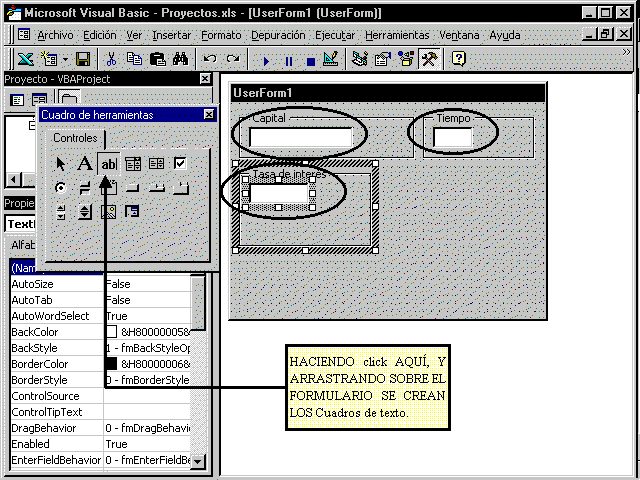Screen dimensions: 640x480
Task: Click properties list scroll down arrow
Action: pyautogui.click(x=198, y=461)
